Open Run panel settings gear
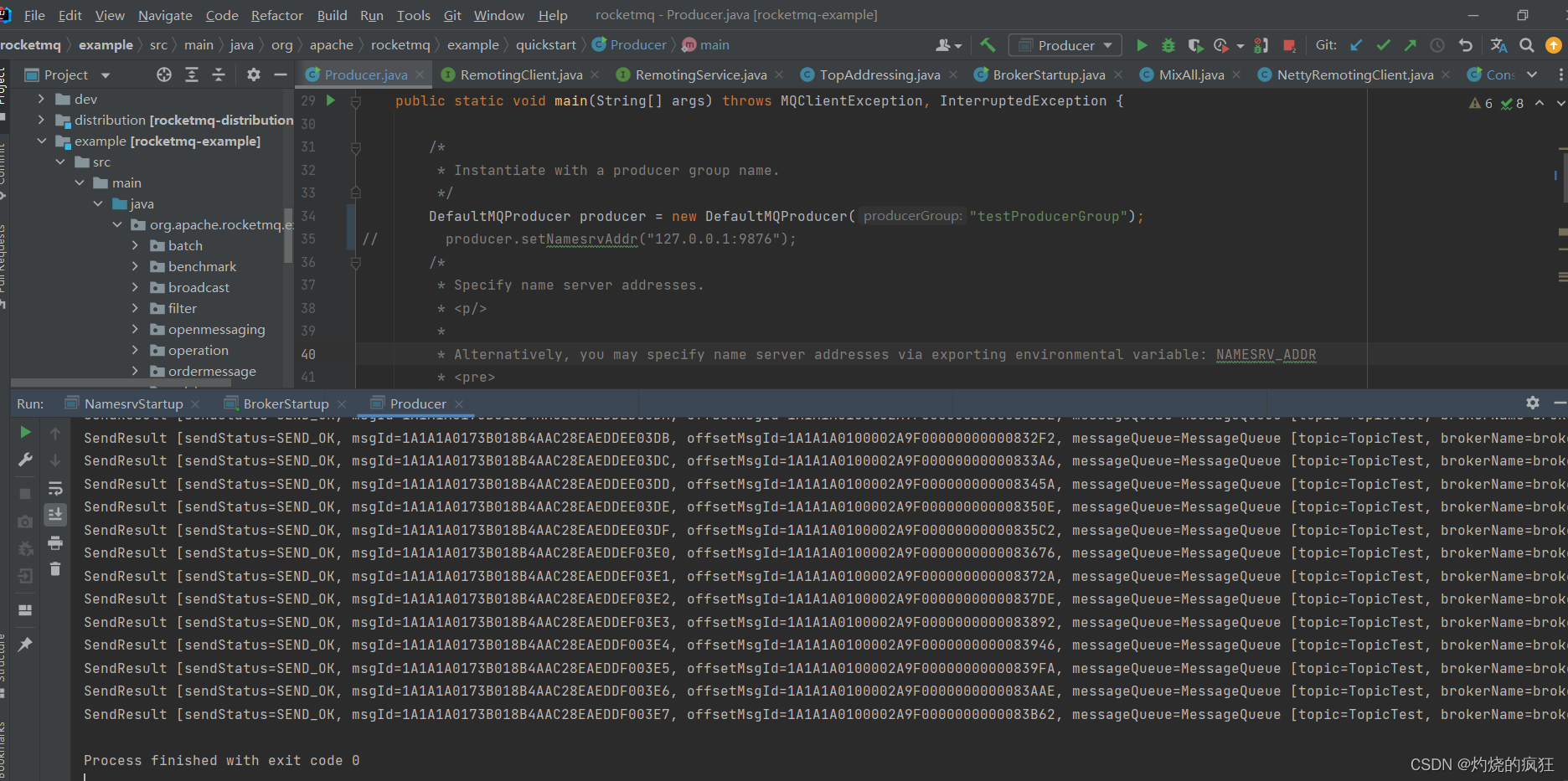 pos(1533,403)
